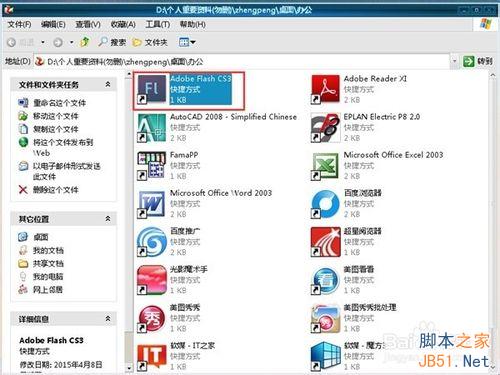Image resolution: width=500 pixels, height=375 pixels.
Task: Click the EPLAN Electric P8 2.0 label
Action: coord(382,117)
